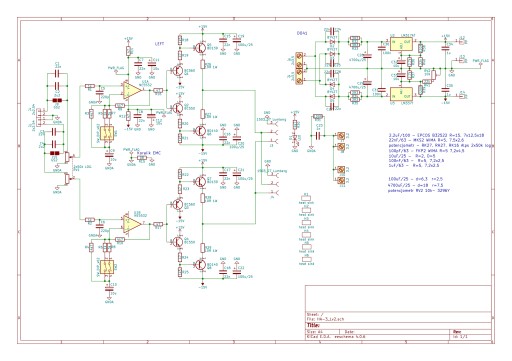Select the LED symbol under the +15V resistor
Screen dimensions: 512x361
[295, 139]
